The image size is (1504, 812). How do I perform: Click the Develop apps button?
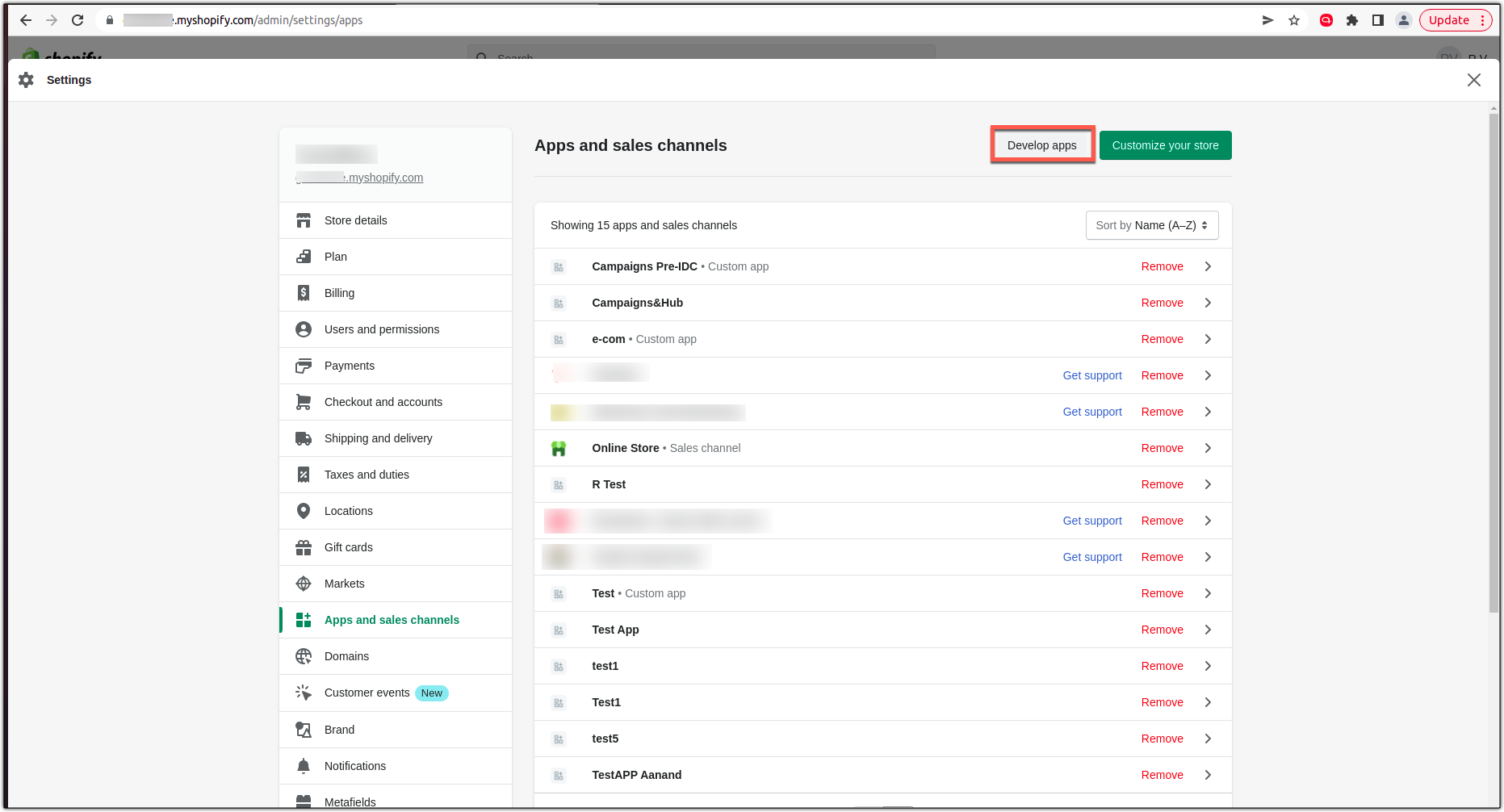click(x=1041, y=144)
